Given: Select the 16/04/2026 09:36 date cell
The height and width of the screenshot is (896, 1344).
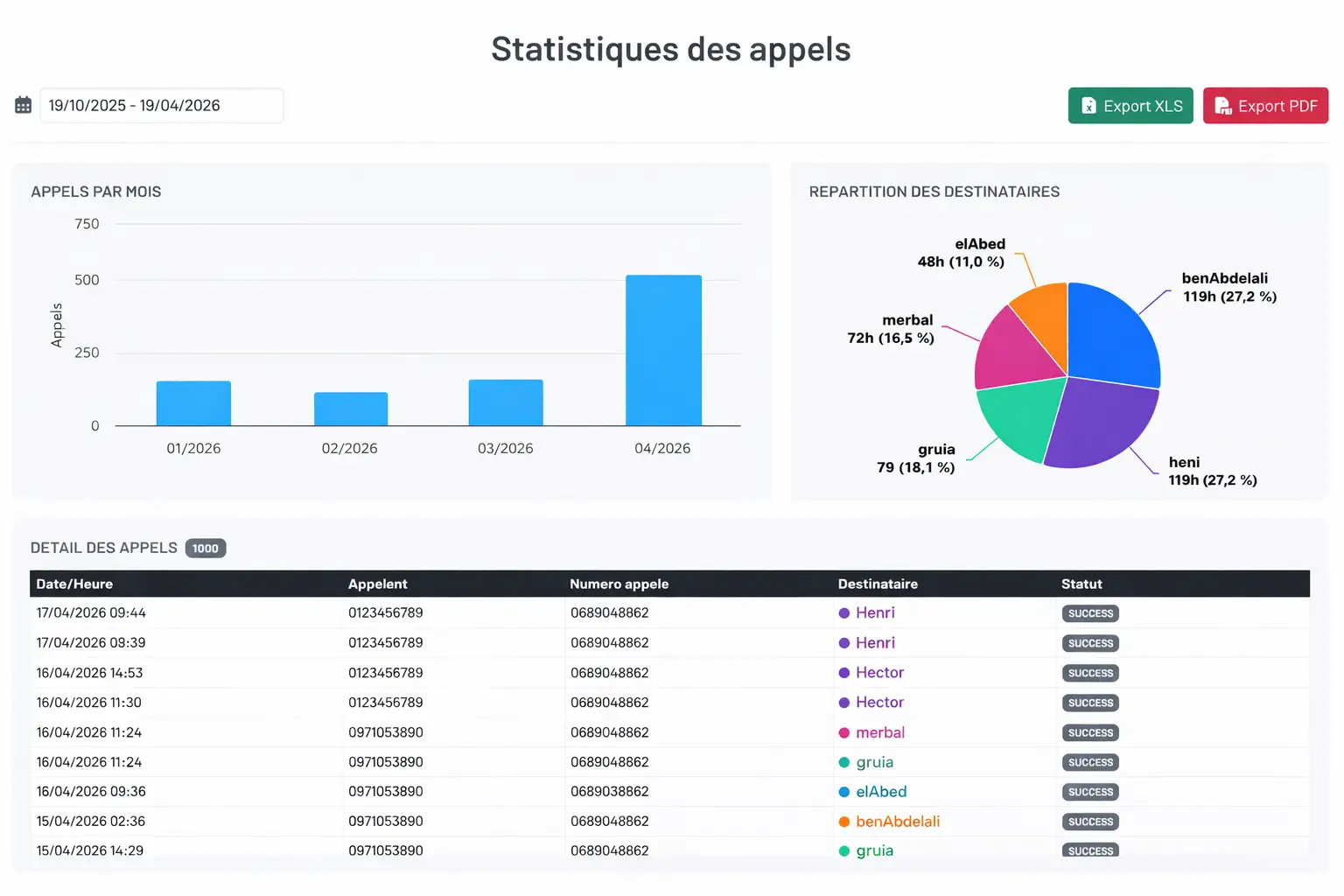Looking at the screenshot, I should pos(91,791).
